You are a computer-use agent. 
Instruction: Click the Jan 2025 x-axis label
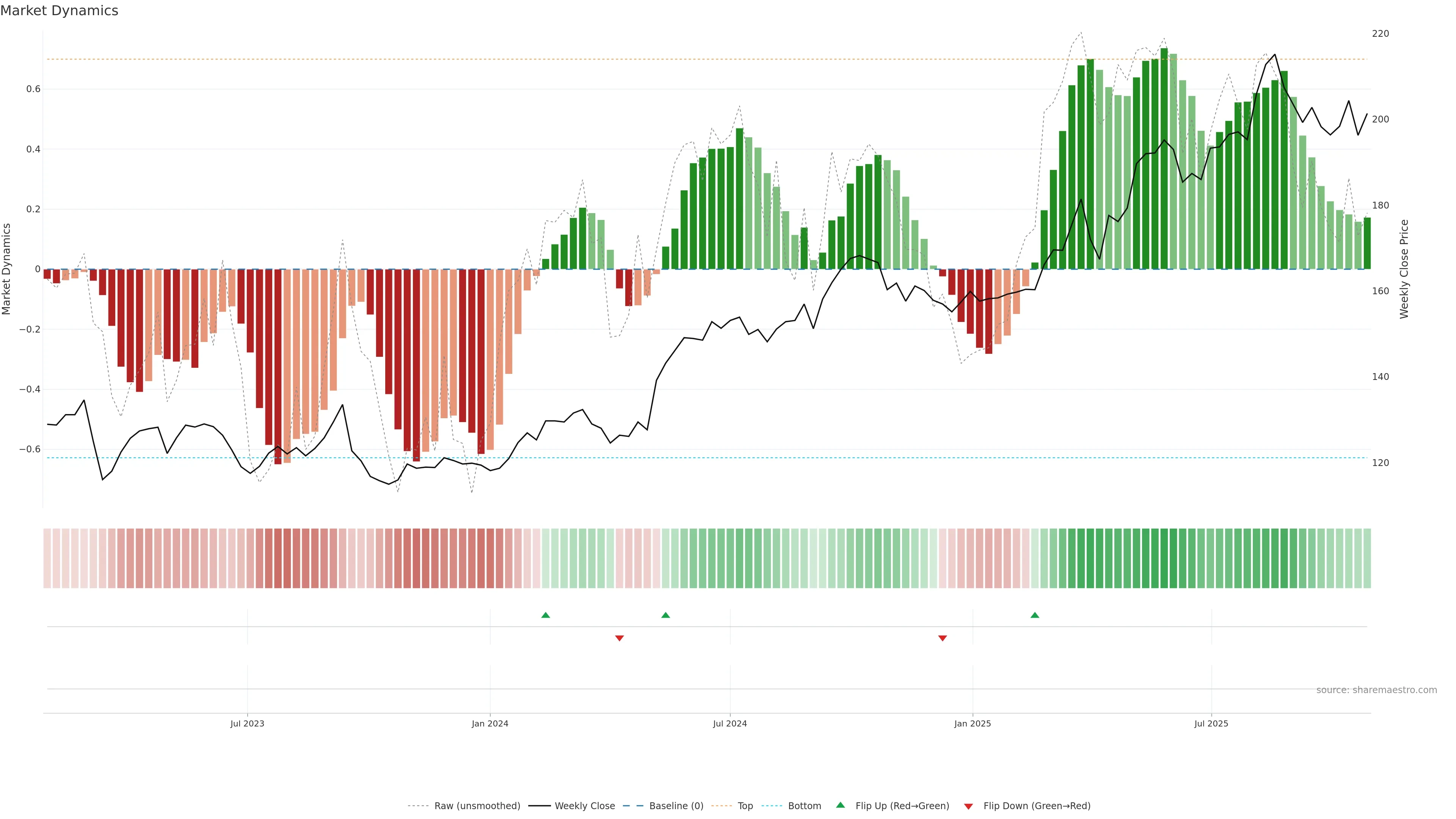pyautogui.click(x=972, y=723)
